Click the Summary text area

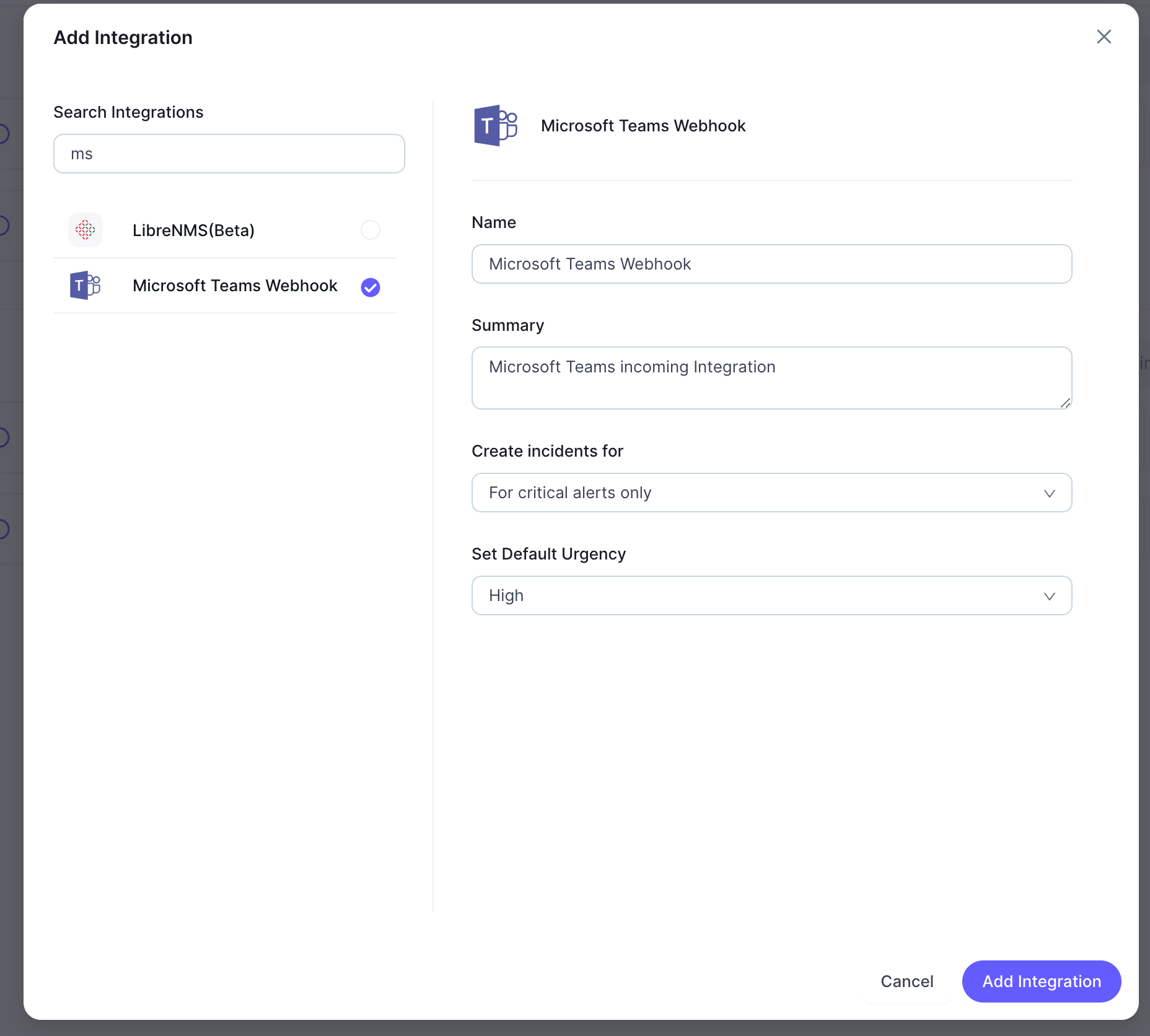click(771, 378)
